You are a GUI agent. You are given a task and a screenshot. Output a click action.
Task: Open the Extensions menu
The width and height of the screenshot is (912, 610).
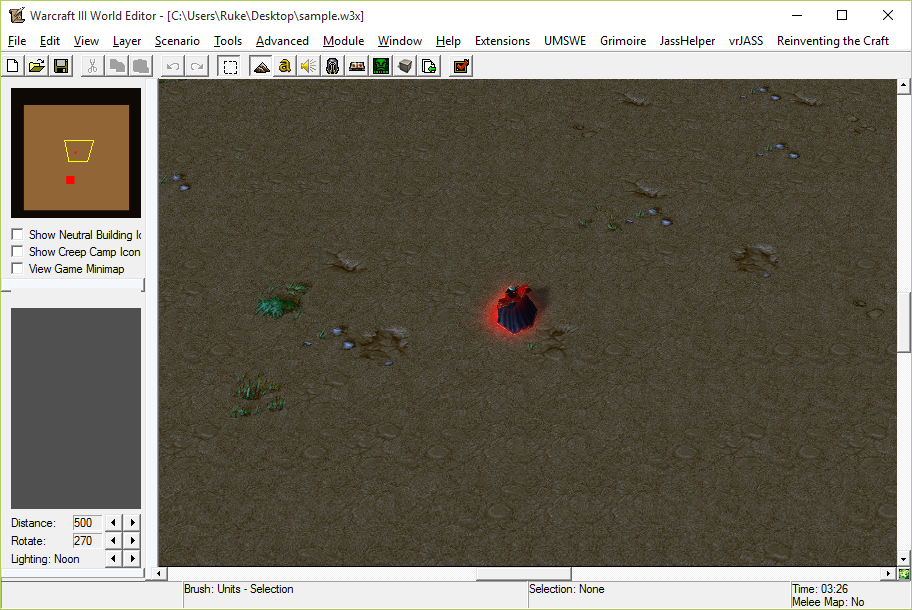503,41
